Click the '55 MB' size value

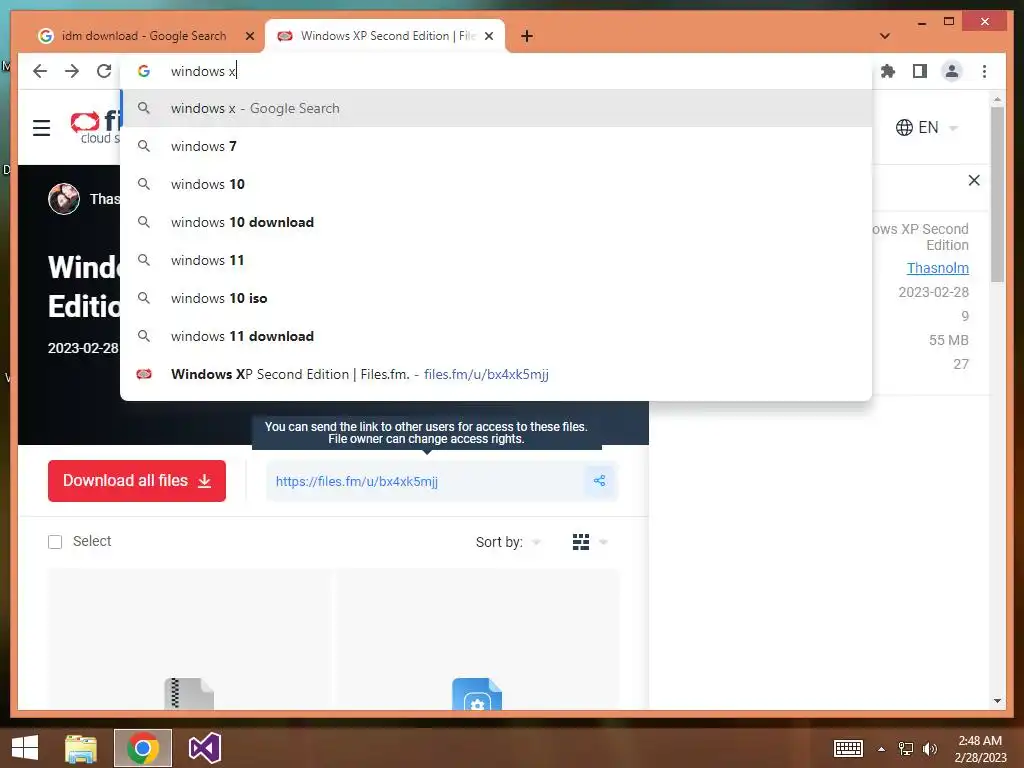point(948,340)
